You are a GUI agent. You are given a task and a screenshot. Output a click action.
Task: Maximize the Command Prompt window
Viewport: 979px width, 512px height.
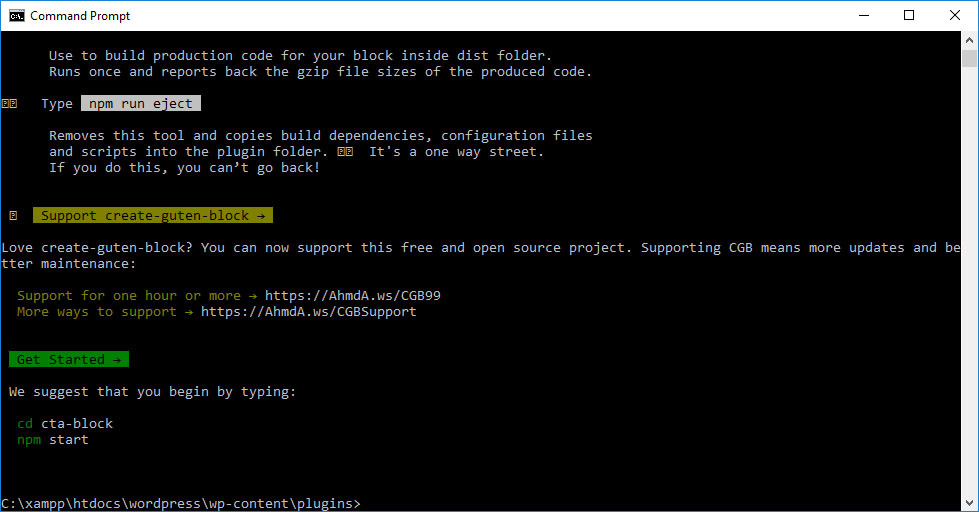tap(909, 15)
